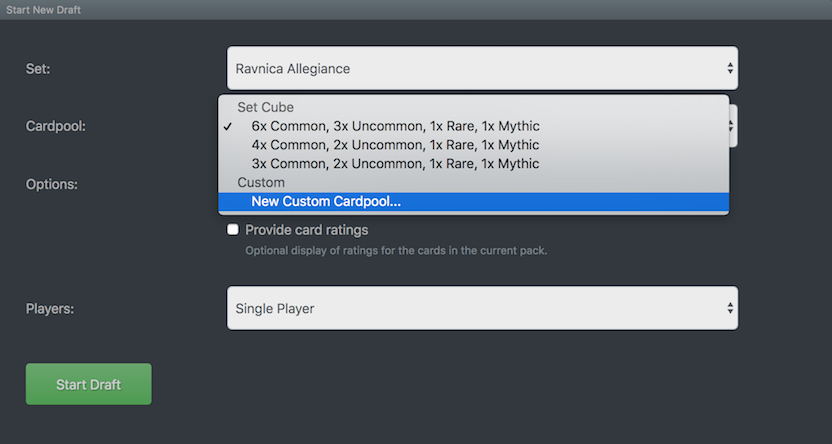Click the Players: field label
832x444 pixels.
click(x=50, y=308)
